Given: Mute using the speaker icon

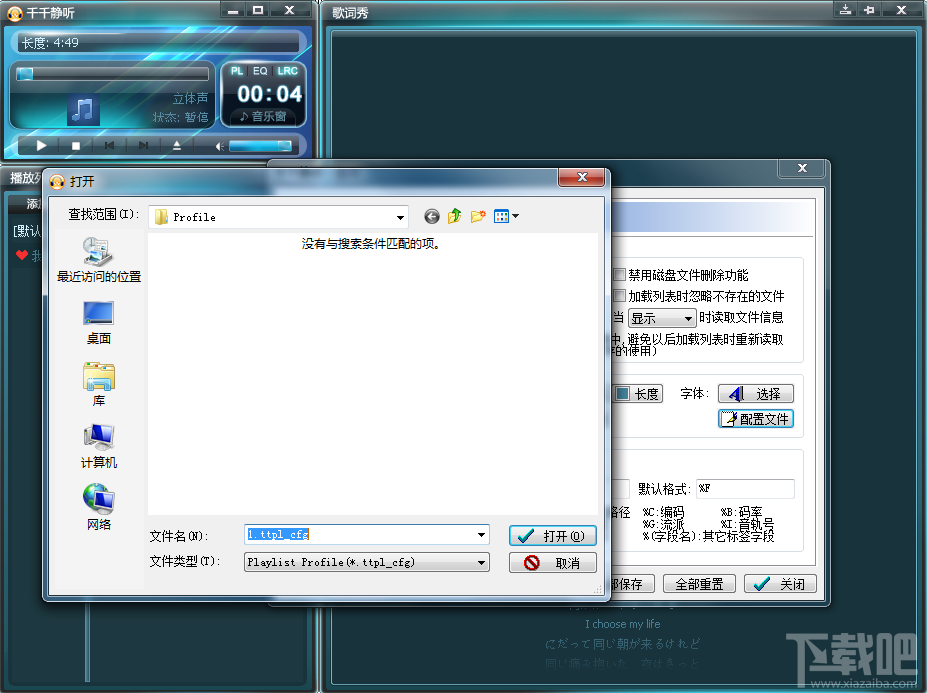Looking at the screenshot, I should tap(219, 146).
